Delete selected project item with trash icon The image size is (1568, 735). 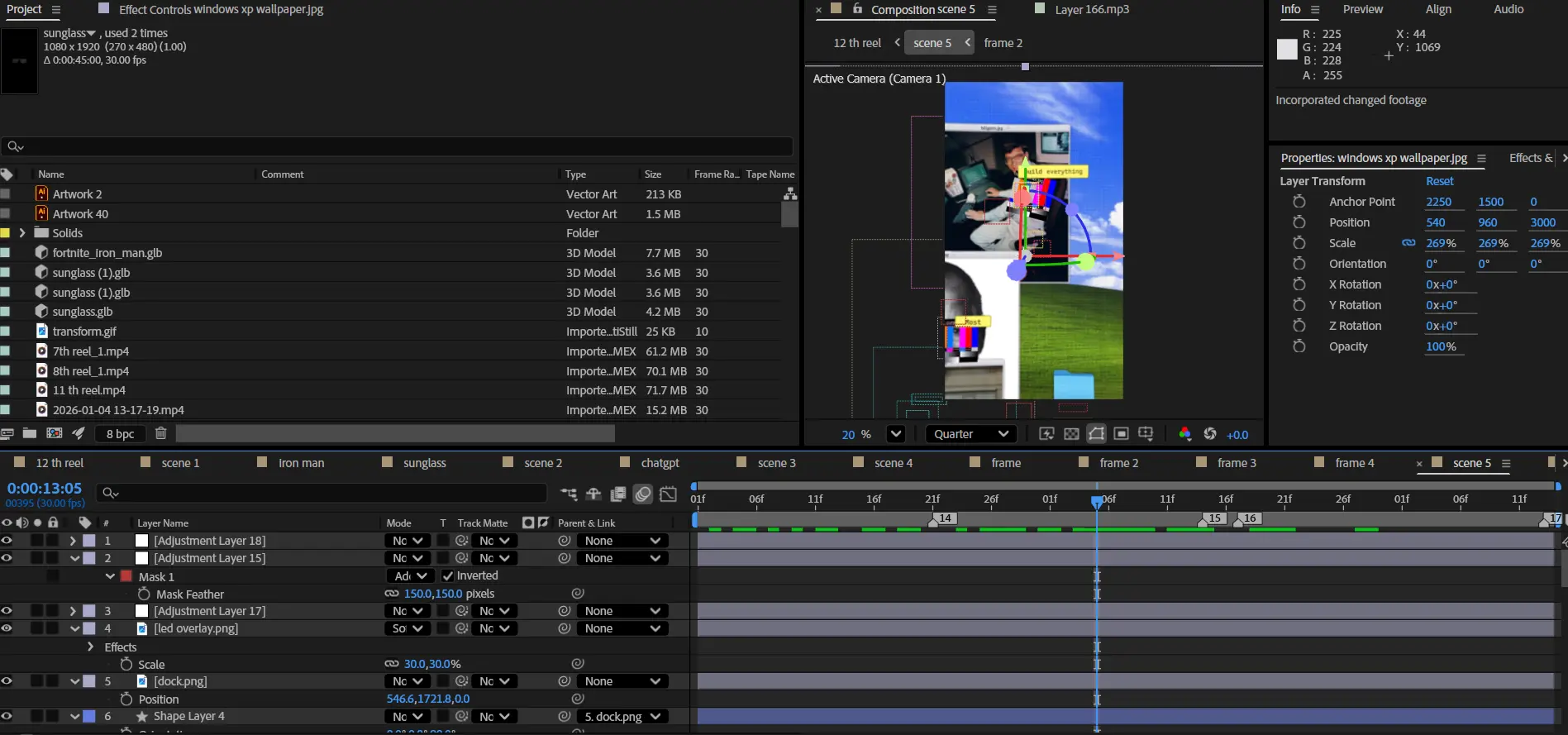click(x=161, y=433)
